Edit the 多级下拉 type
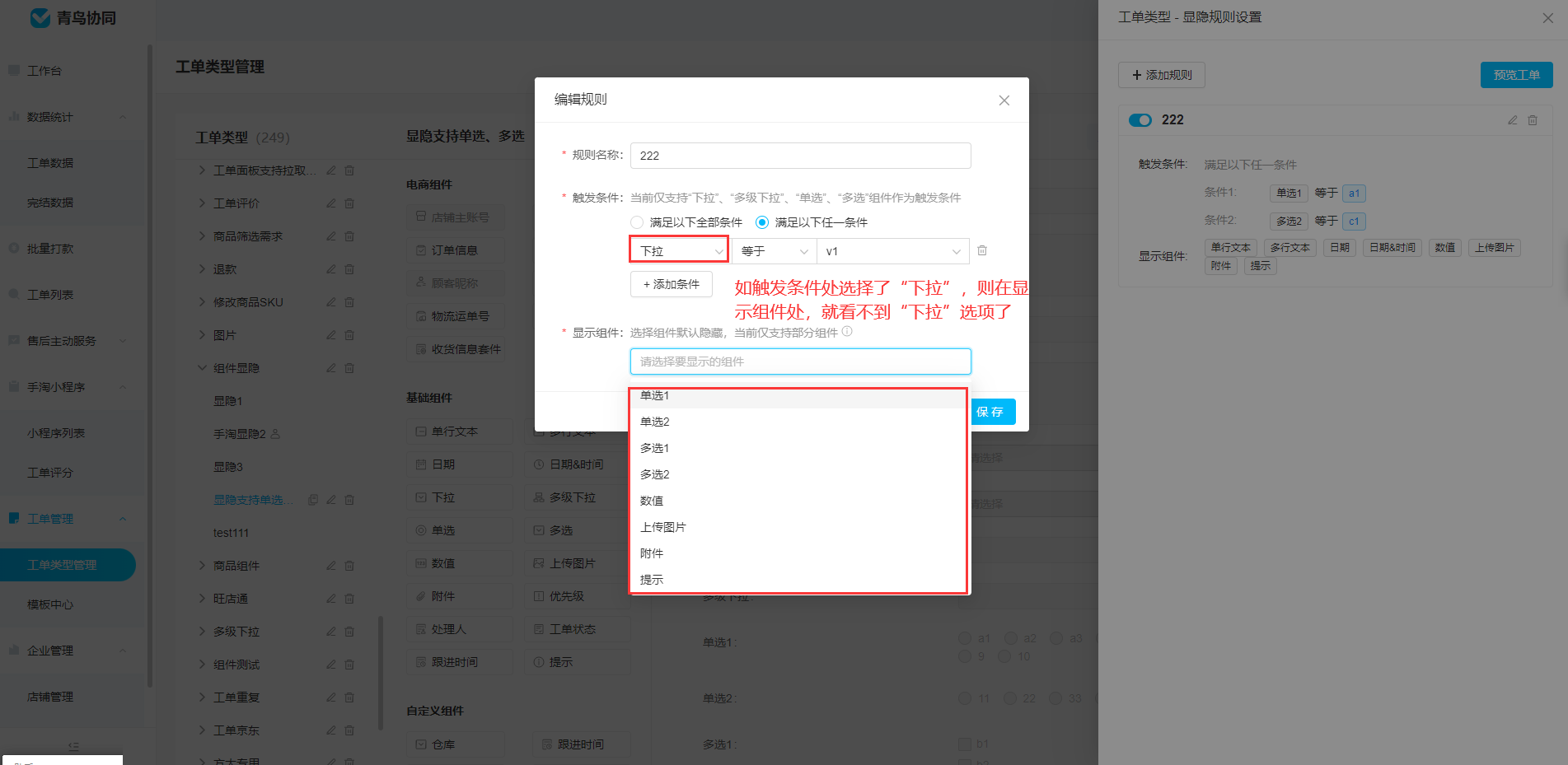1568x765 pixels. click(x=330, y=632)
